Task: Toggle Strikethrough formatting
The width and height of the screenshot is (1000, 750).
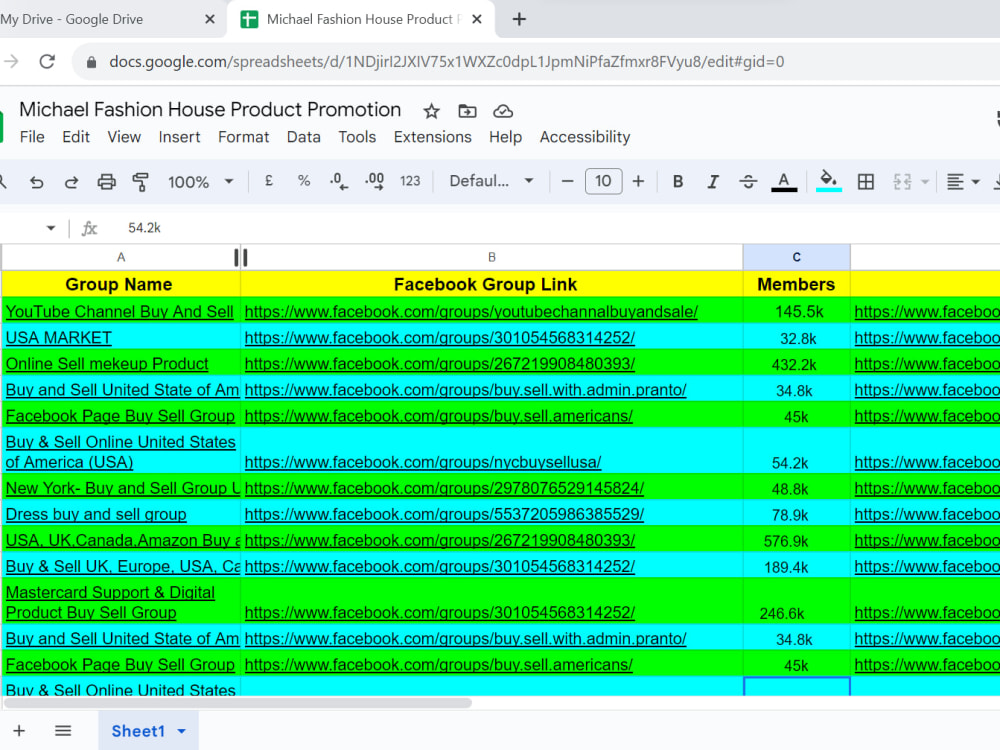Action: pos(748,182)
